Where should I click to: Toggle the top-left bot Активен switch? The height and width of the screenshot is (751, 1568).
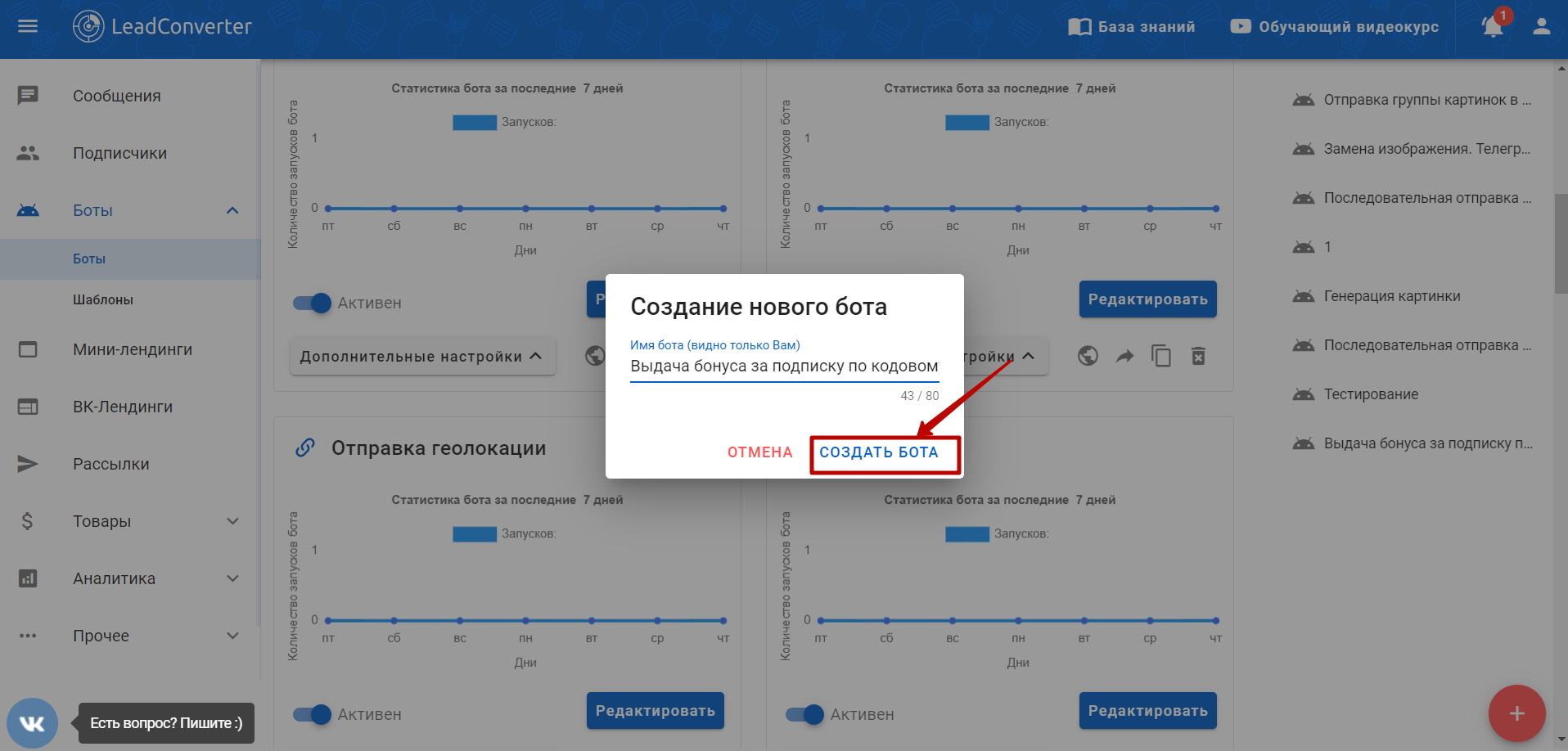click(312, 303)
